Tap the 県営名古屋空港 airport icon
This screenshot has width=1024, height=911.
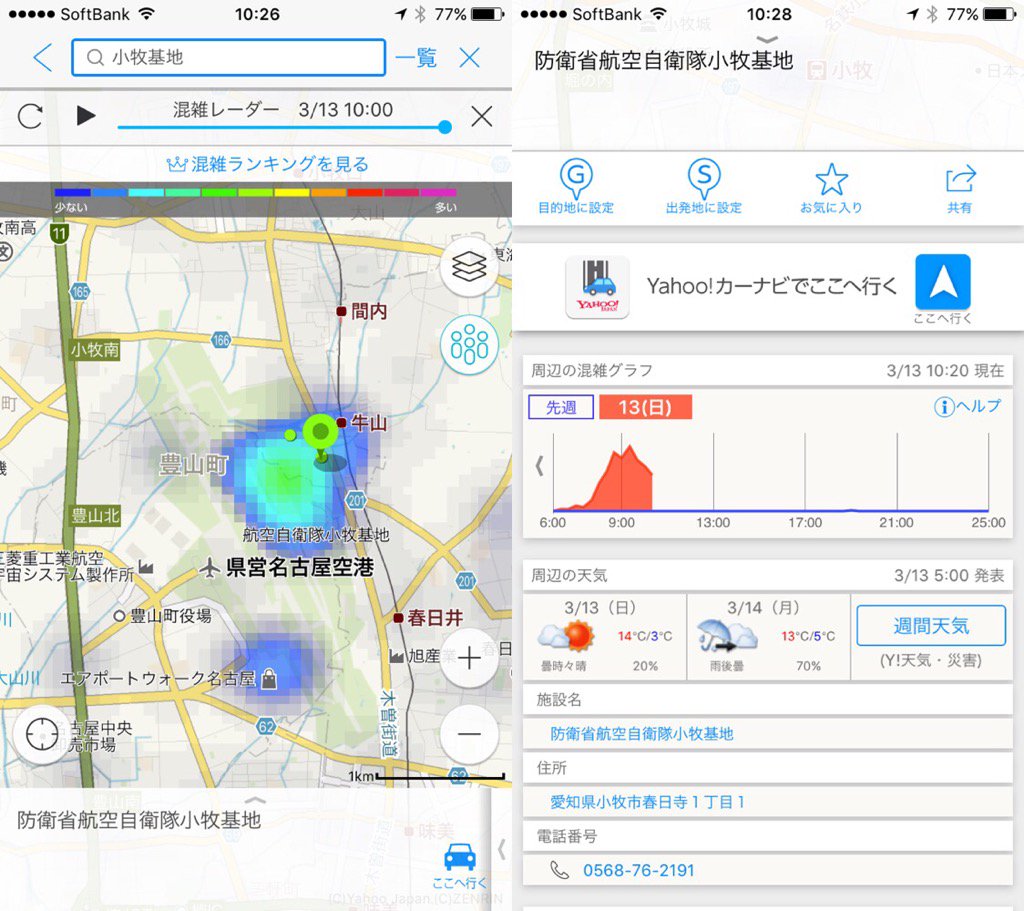pyautogui.click(x=210, y=567)
